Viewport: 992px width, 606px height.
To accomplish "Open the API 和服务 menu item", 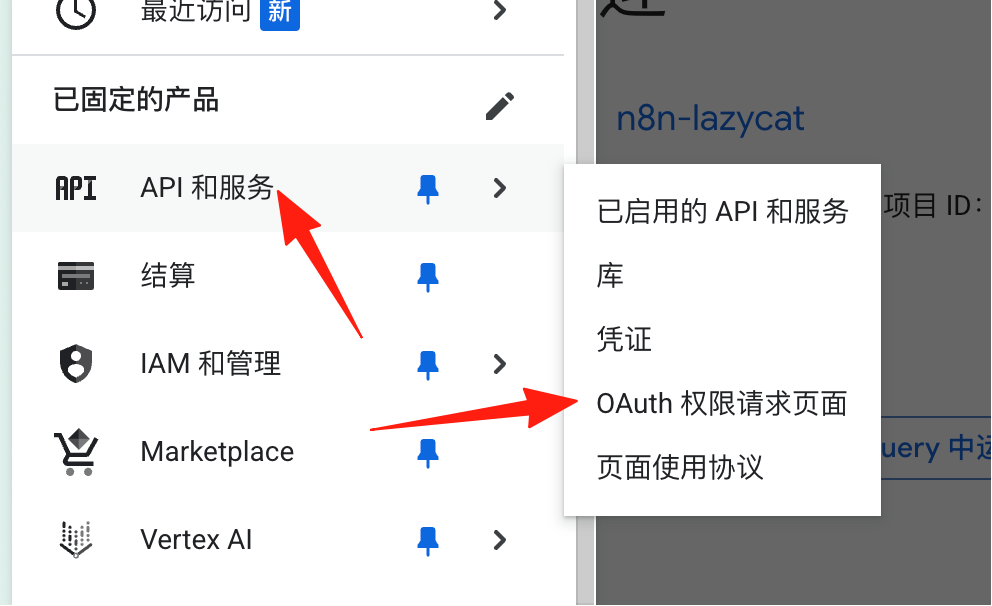I will click(207, 188).
